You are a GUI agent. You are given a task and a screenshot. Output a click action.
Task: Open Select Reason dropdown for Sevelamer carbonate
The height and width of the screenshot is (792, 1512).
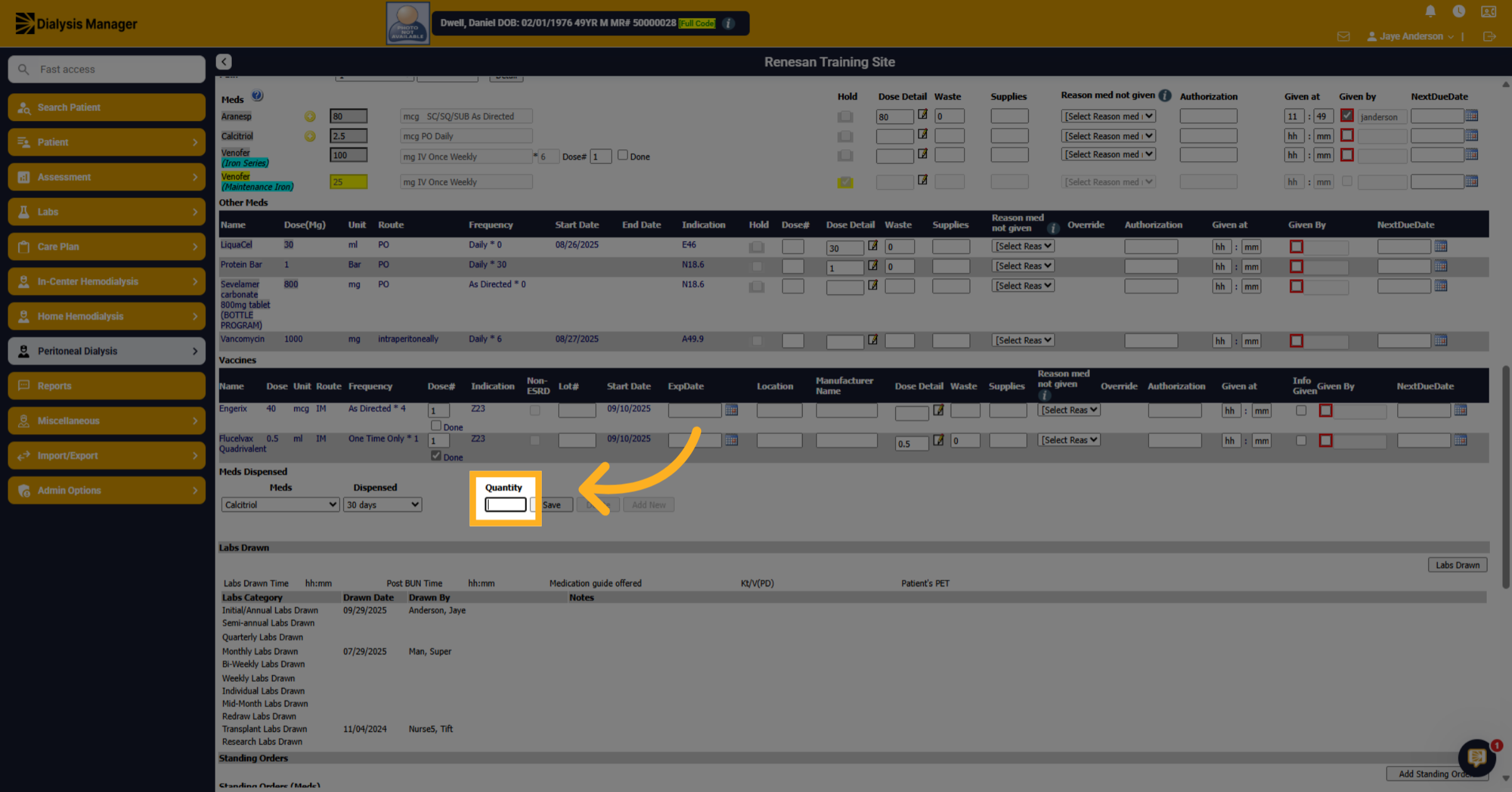(1023, 286)
